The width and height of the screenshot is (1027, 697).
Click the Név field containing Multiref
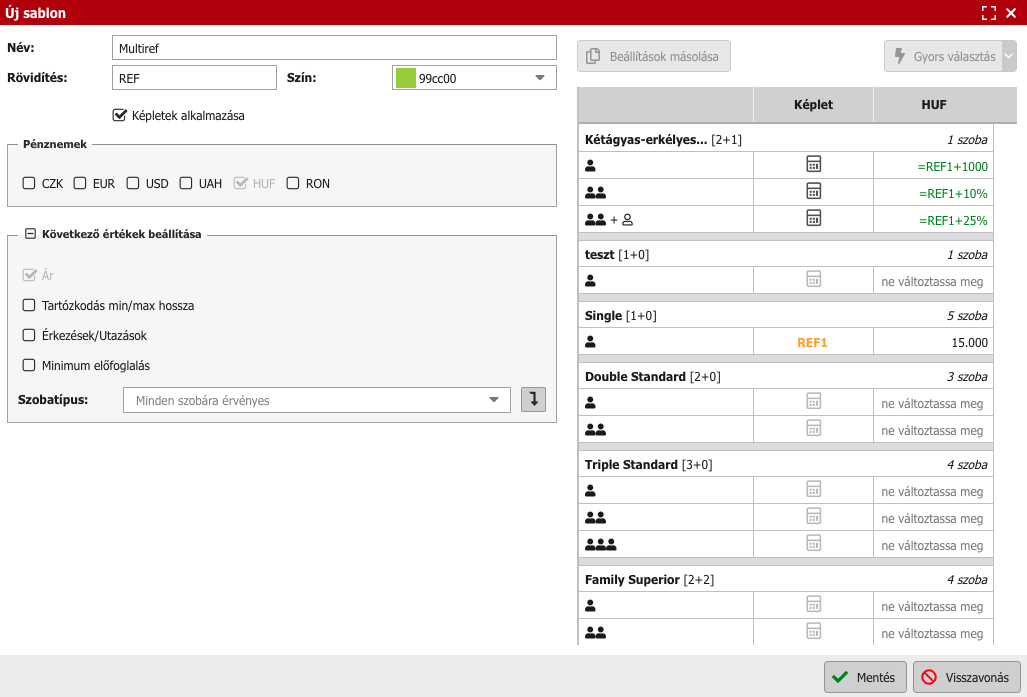click(x=334, y=48)
